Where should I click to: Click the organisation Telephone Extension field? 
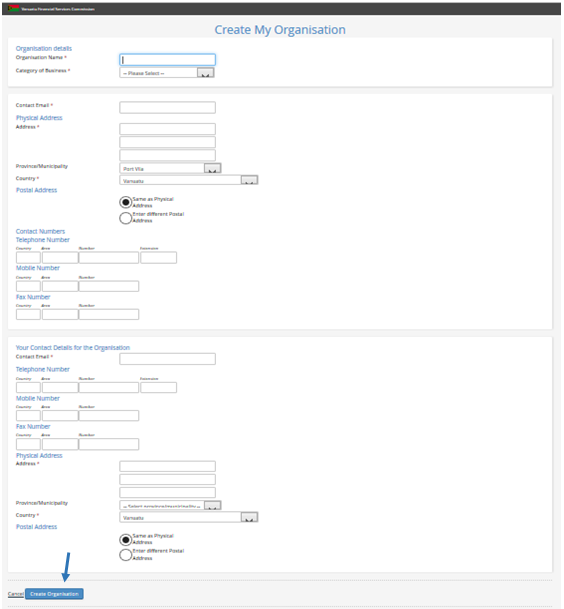(x=158, y=258)
